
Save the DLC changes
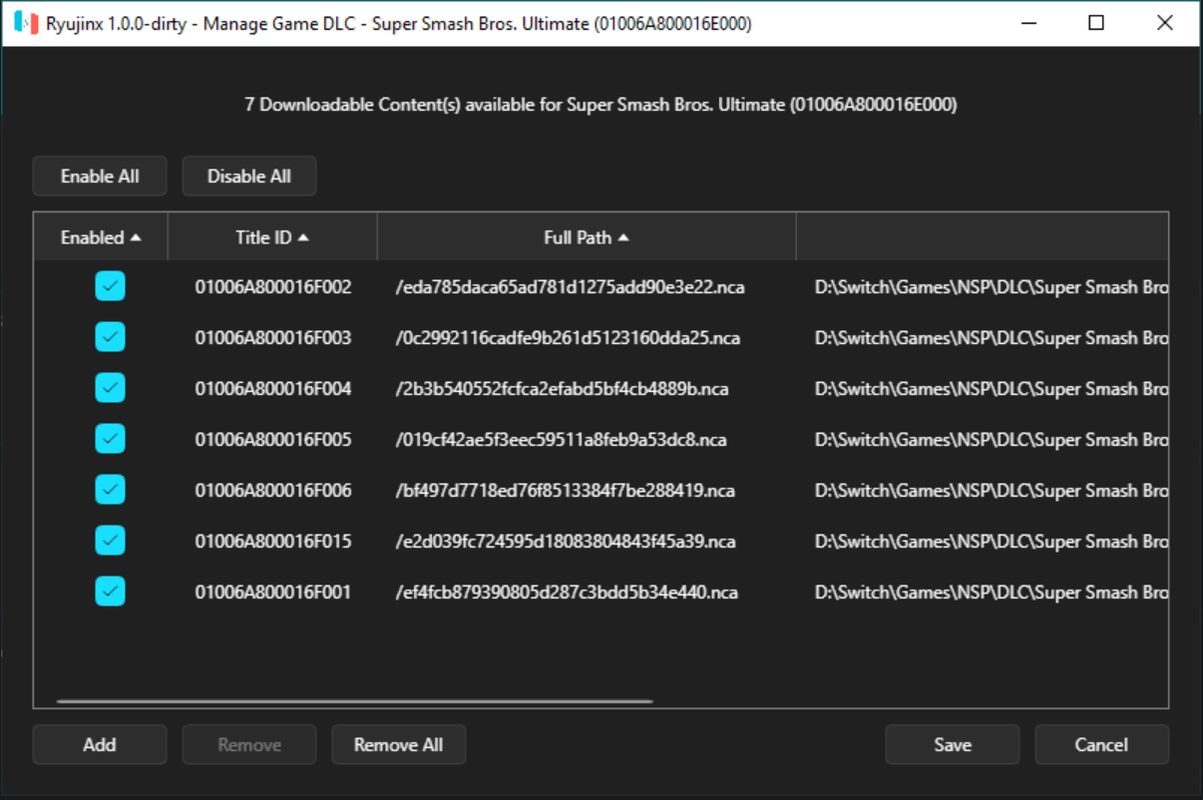point(952,745)
